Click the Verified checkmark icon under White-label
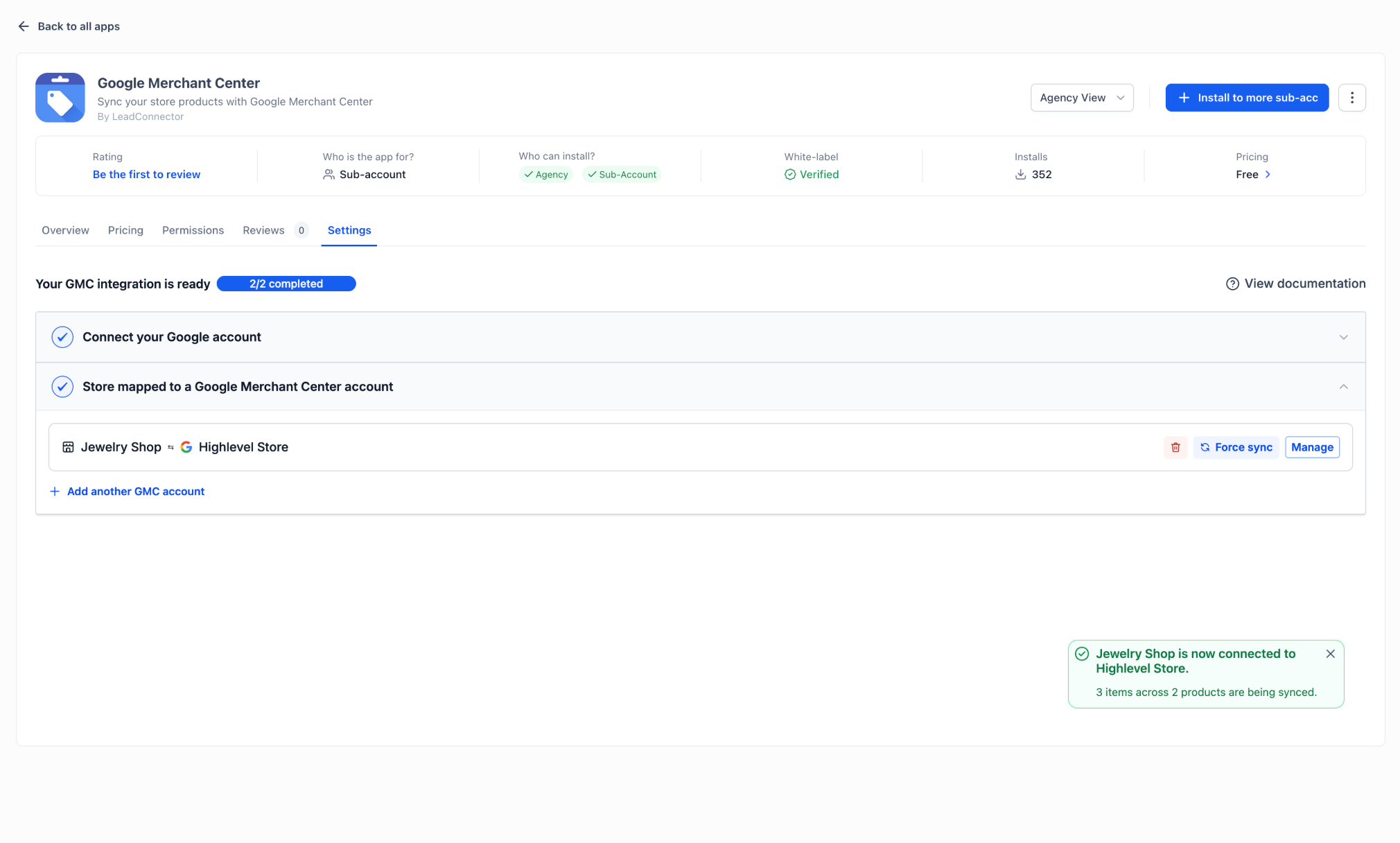 pos(790,175)
